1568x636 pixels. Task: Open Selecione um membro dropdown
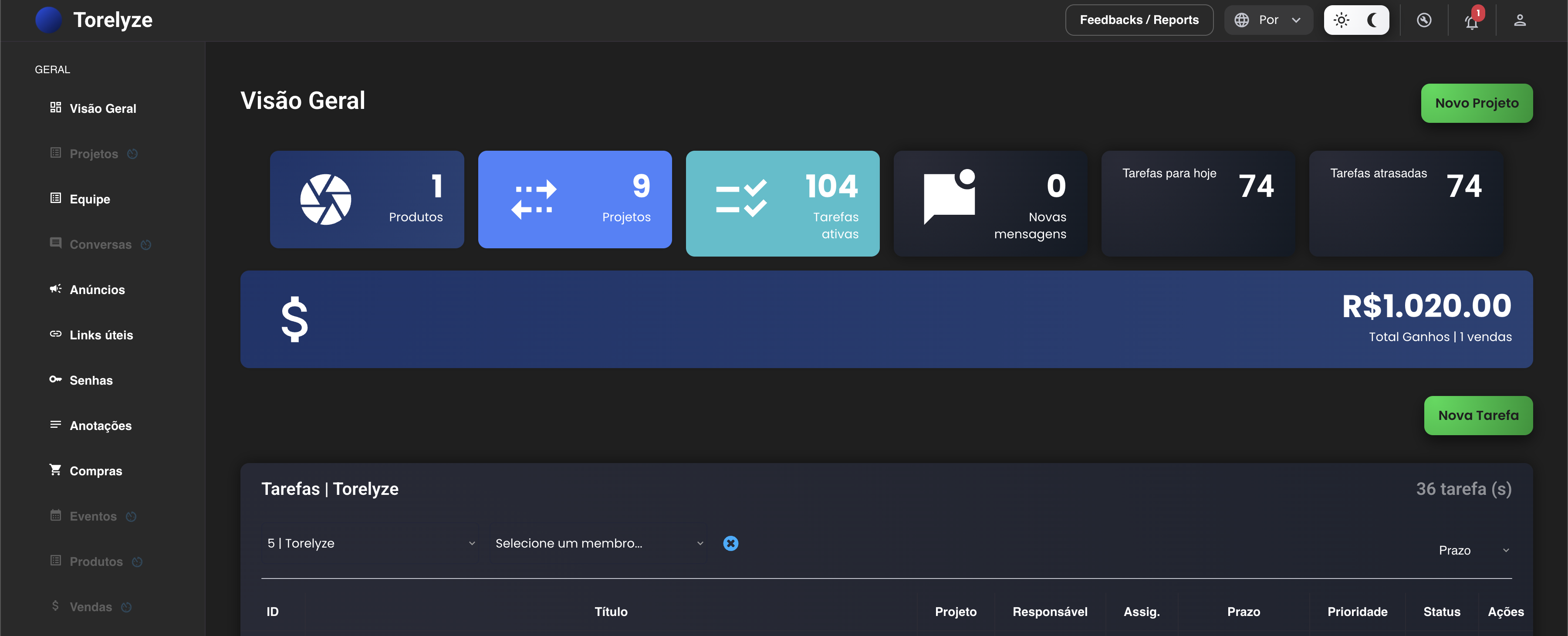[x=598, y=543]
